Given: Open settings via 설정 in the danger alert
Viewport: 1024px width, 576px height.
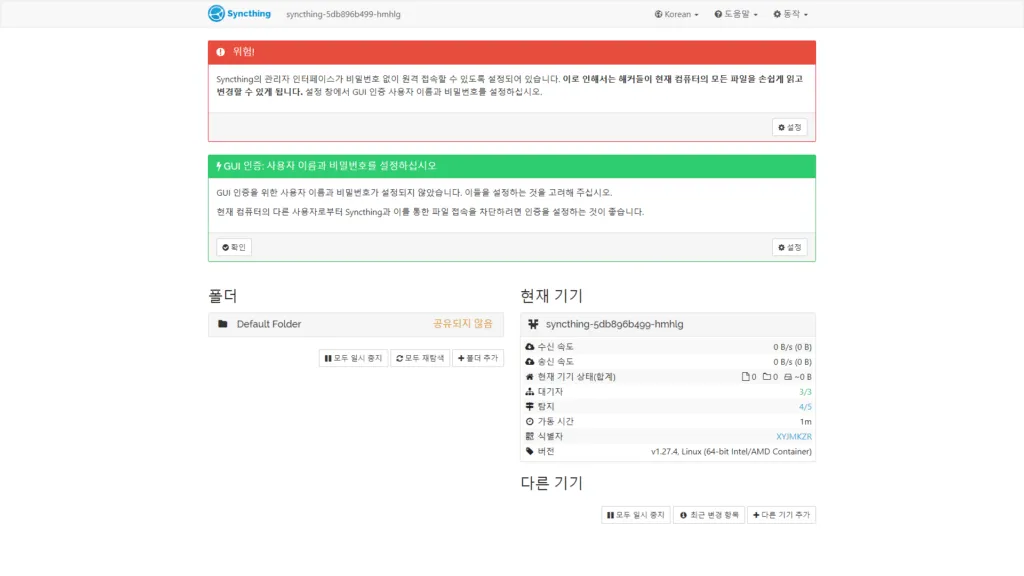Looking at the screenshot, I should (789, 126).
